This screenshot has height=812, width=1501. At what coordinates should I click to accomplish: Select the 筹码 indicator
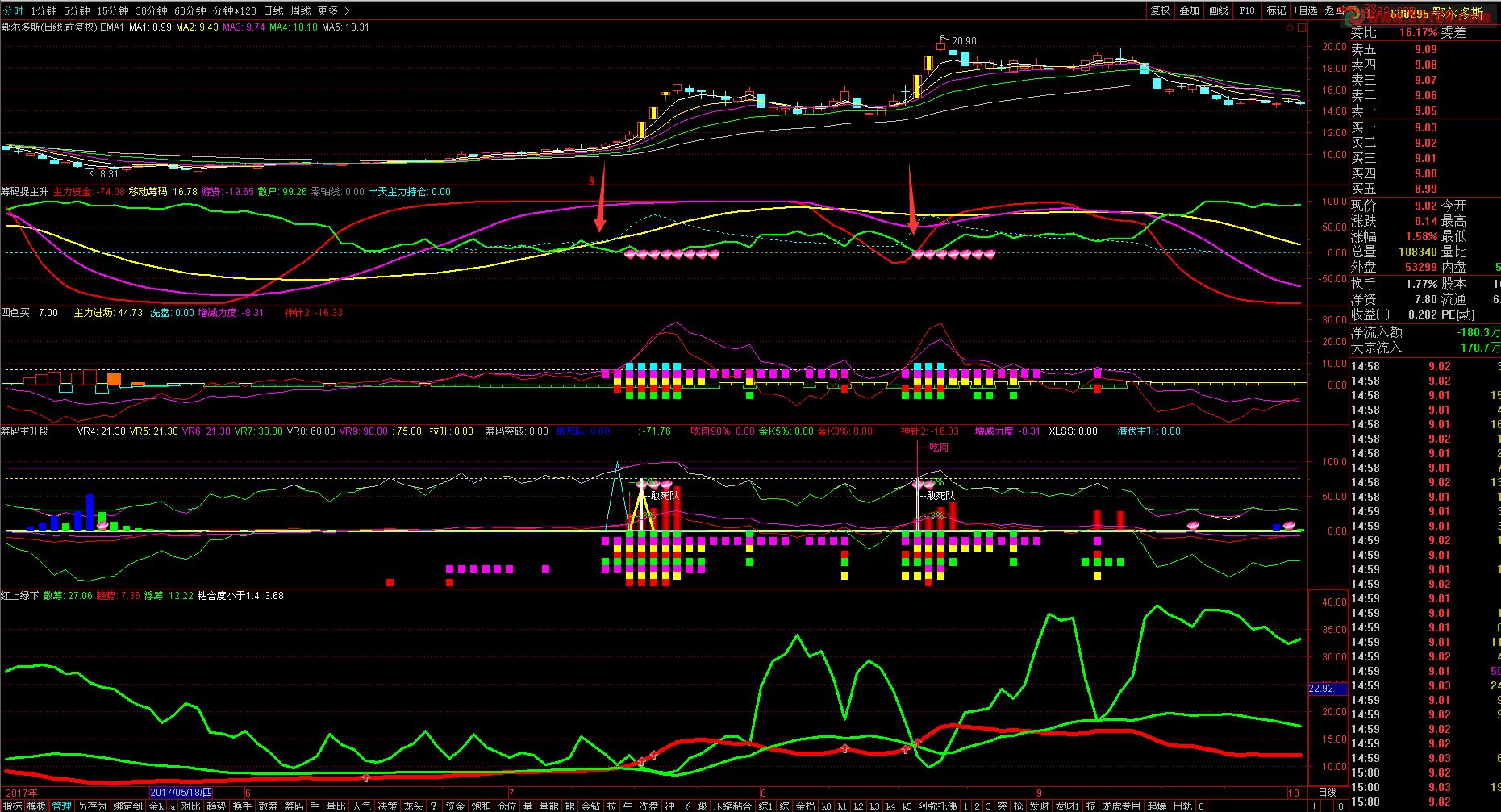pos(294,806)
